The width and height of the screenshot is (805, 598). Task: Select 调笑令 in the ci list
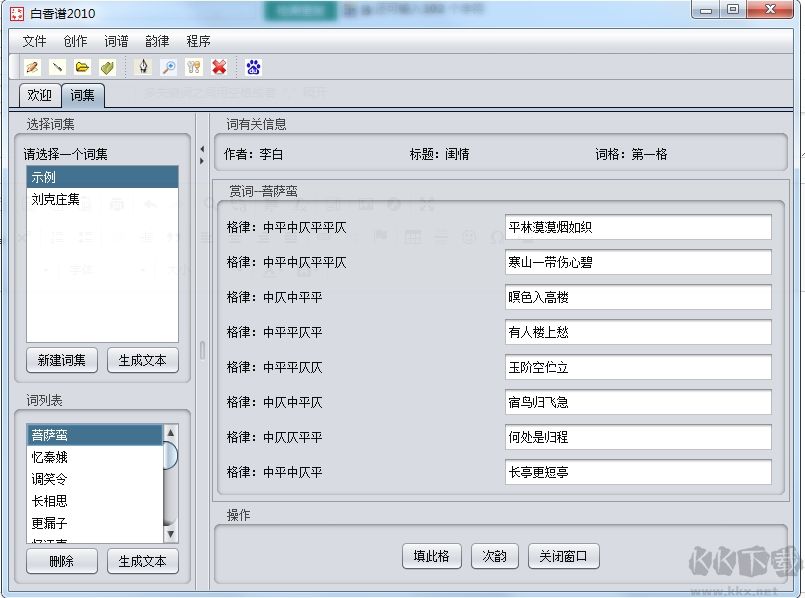[x=94, y=479]
